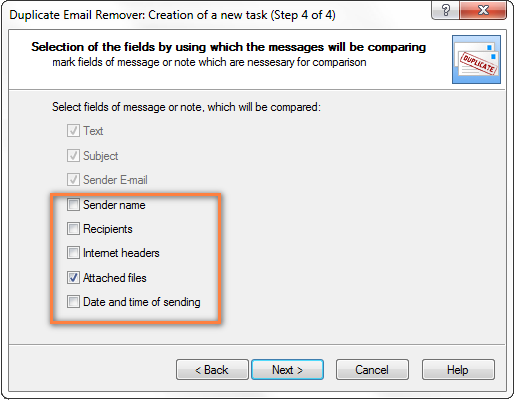This screenshot has width=516, height=401.
Task: Click the dialog title bar text
Action: pyautogui.click(x=172, y=15)
